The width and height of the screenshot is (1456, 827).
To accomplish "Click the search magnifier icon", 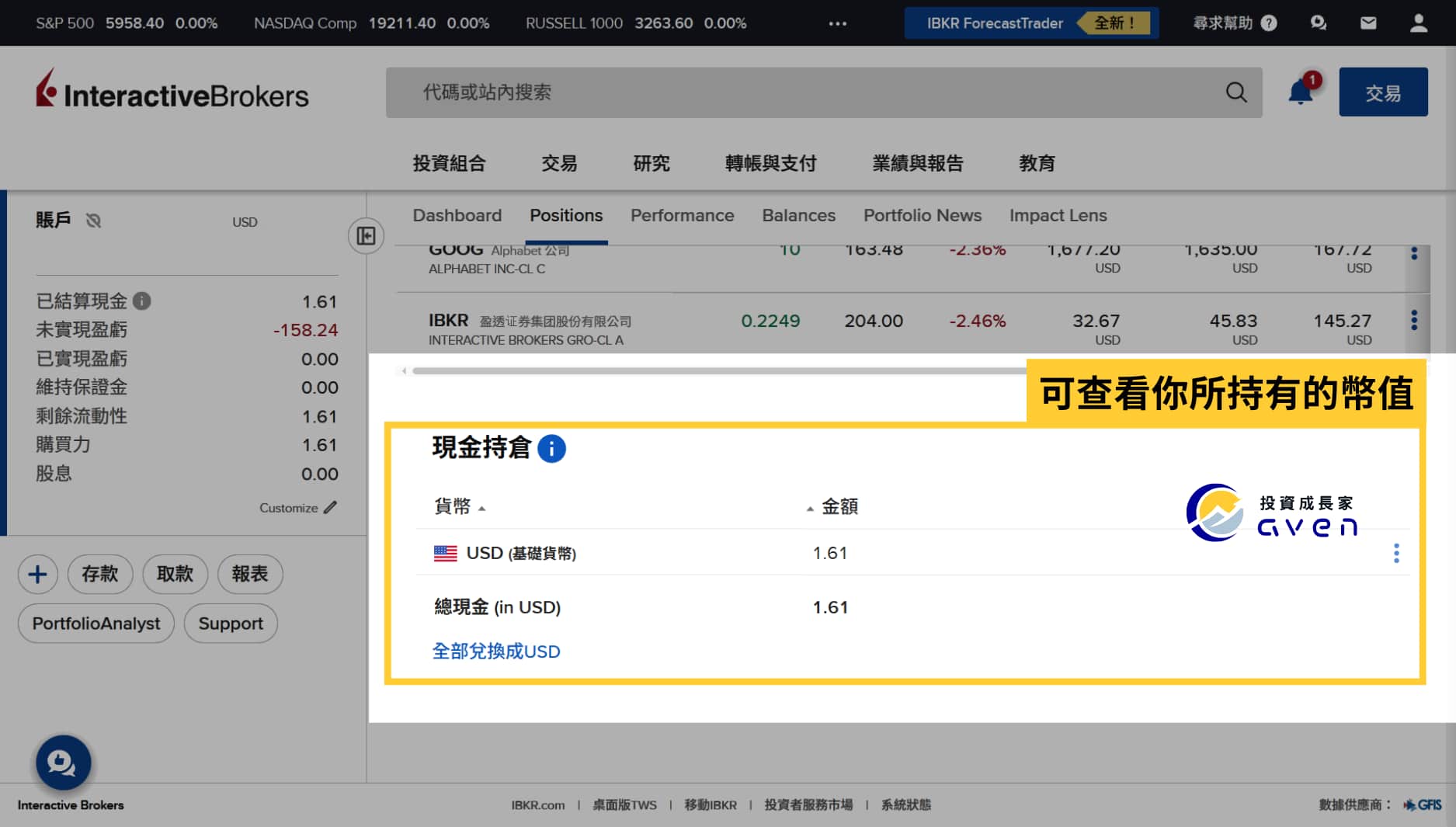I will point(1236,92).
